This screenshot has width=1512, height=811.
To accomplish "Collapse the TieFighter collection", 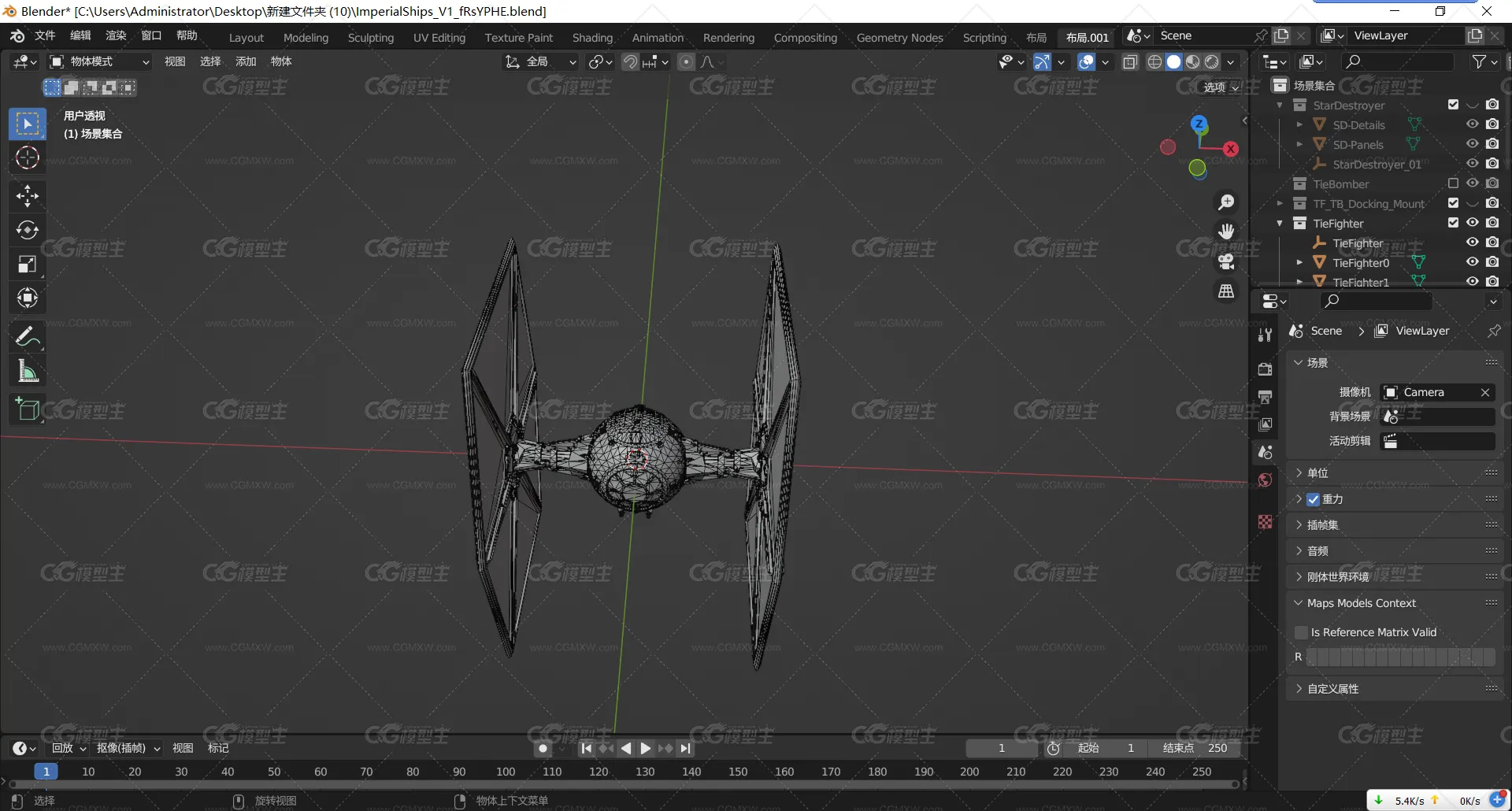I will pos(1280,223).
